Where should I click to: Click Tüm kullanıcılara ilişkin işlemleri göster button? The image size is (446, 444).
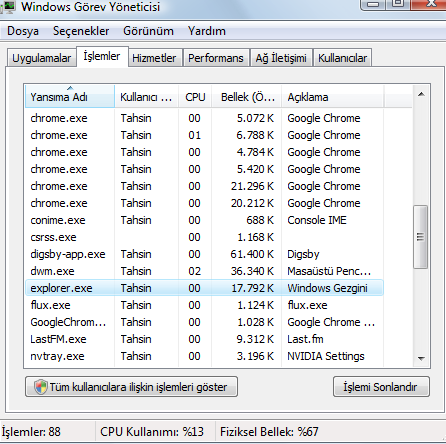(x=131, y=387)
